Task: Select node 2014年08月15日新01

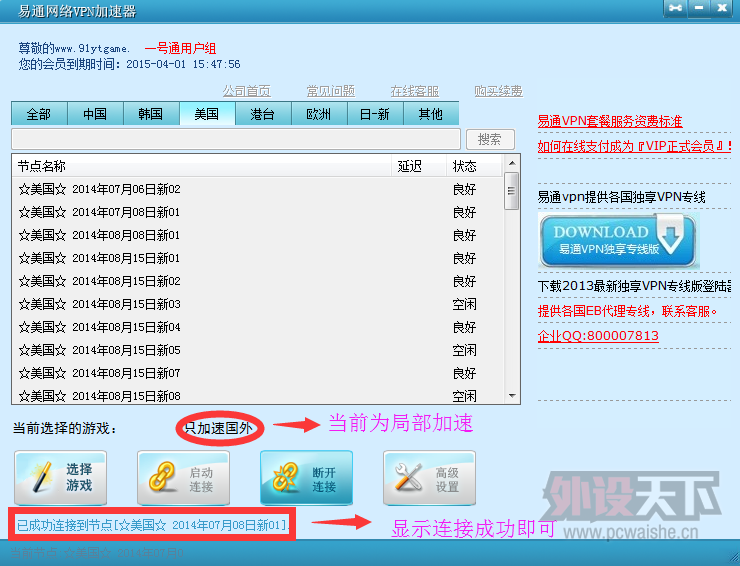Action: click(258, 258)
